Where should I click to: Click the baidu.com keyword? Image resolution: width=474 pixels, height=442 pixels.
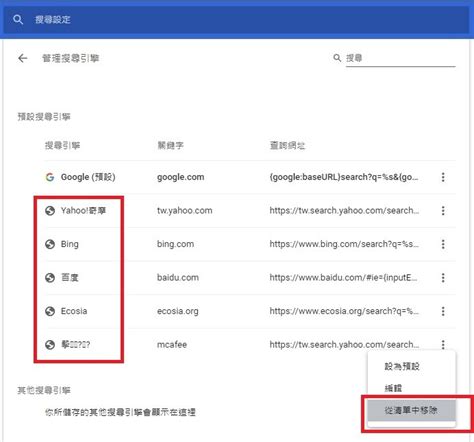click(178, 278)
